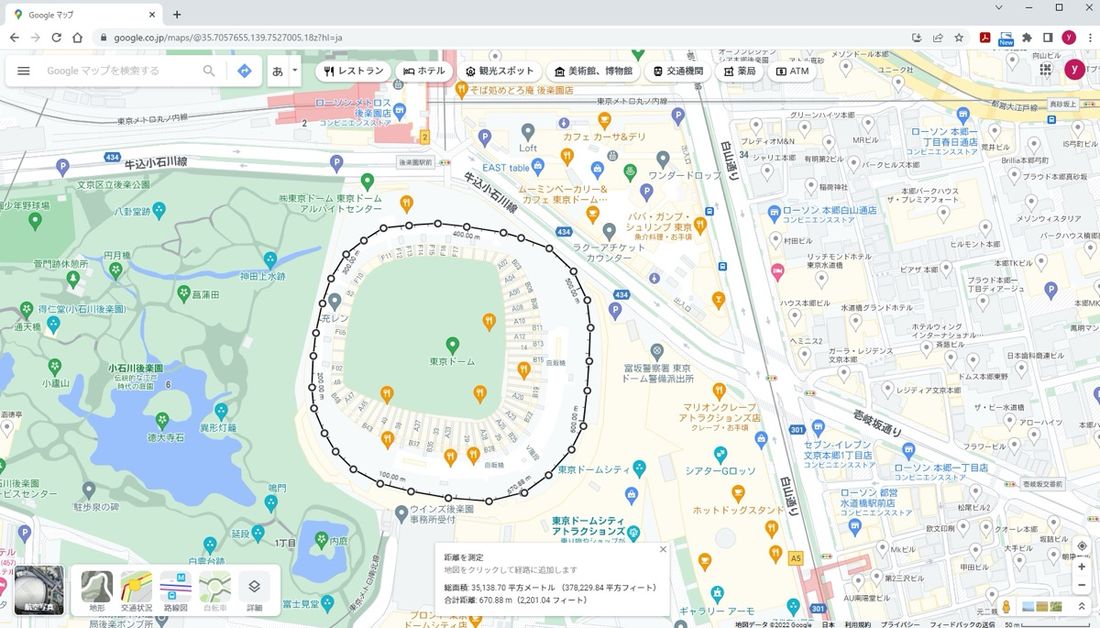Select the レストラン category chip
This screenshot has width=1100, height=628.
click(x=353, y=71)
